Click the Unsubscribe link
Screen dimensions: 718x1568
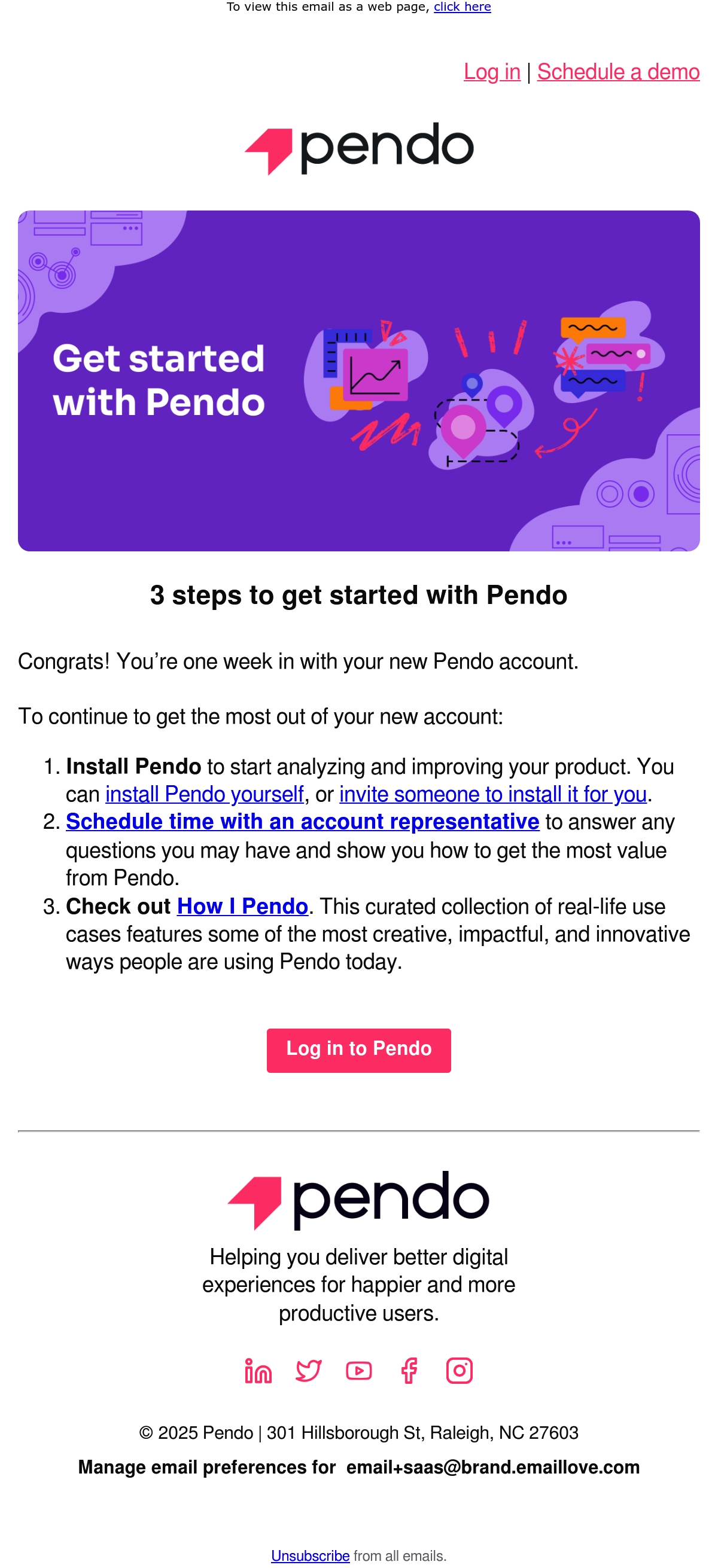pyautogui.click(x=310, y=1555)
